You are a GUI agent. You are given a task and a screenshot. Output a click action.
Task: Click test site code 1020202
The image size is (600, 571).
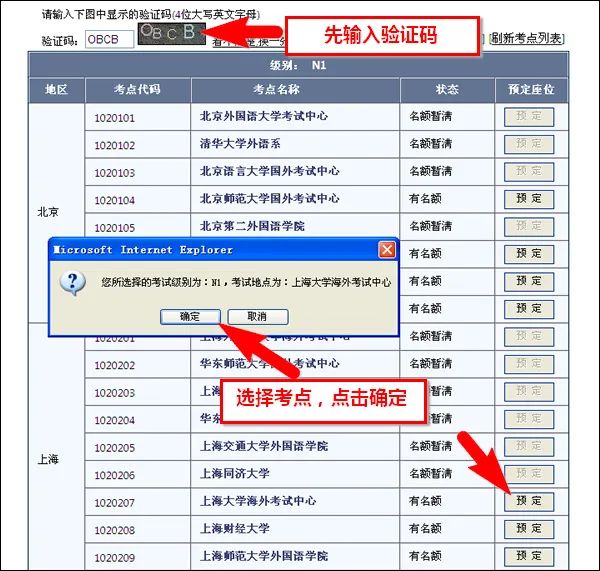pyautogui.click(x=114, y=365)
